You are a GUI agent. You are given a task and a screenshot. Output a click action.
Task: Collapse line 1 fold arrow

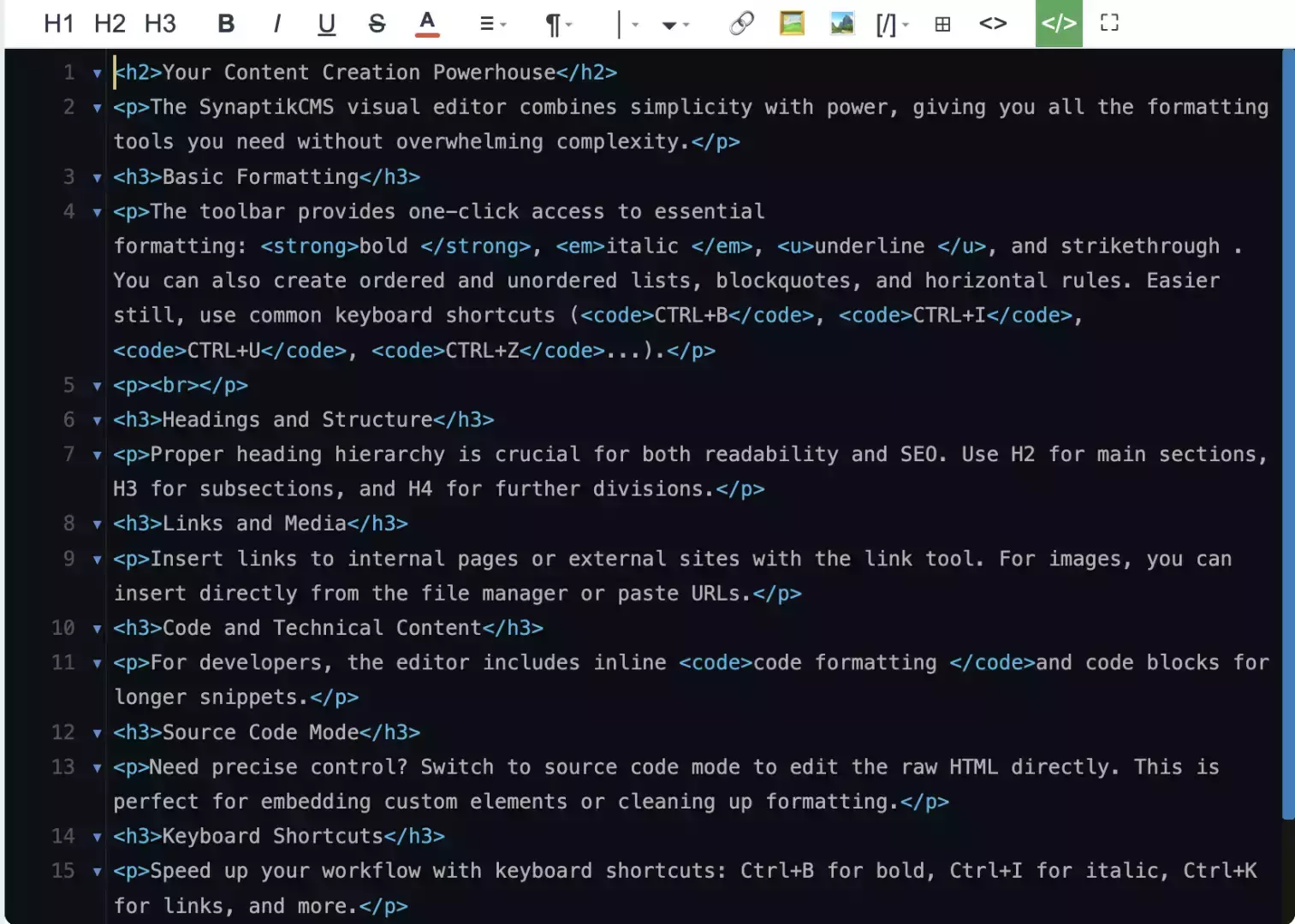coord(97,73)
